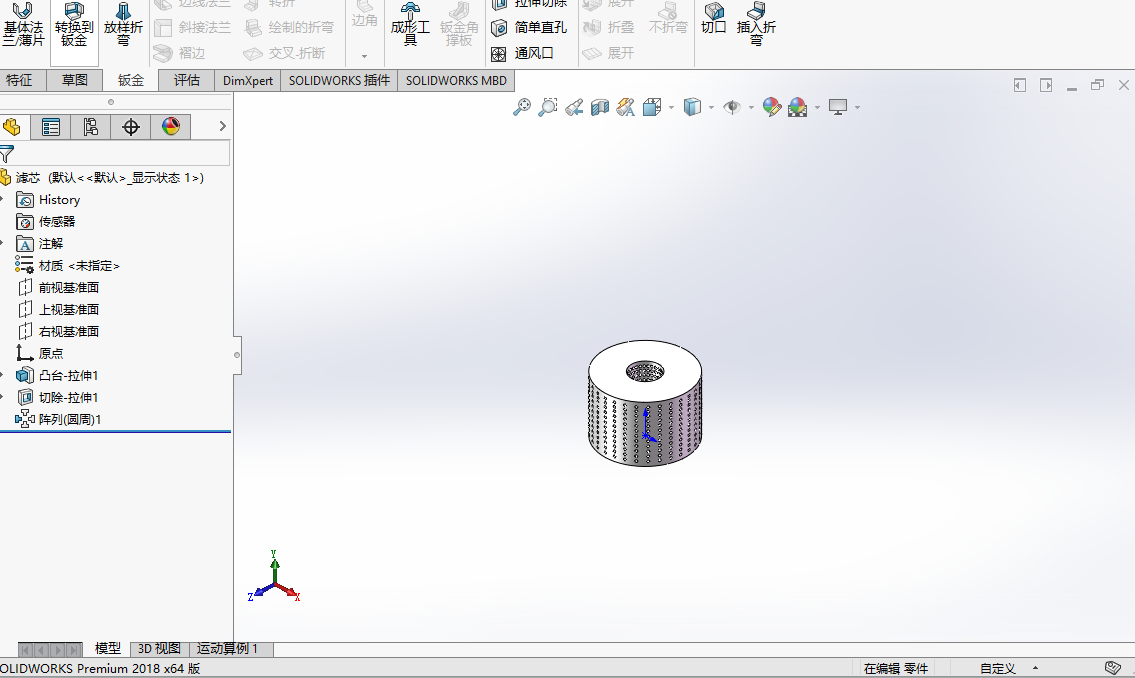Switch to DimXpert tab
The image size is (1135, 678).
[248, 80]
